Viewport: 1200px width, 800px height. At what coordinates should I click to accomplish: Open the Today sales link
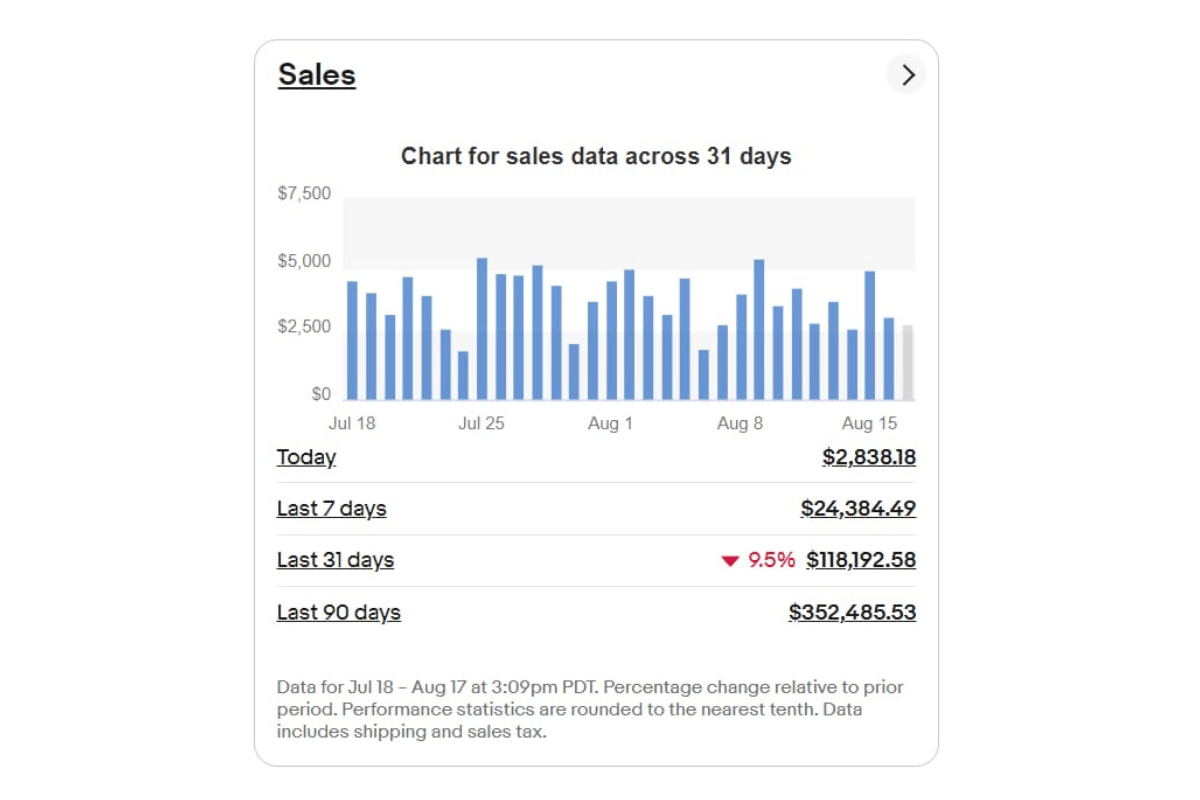[306, 457]
